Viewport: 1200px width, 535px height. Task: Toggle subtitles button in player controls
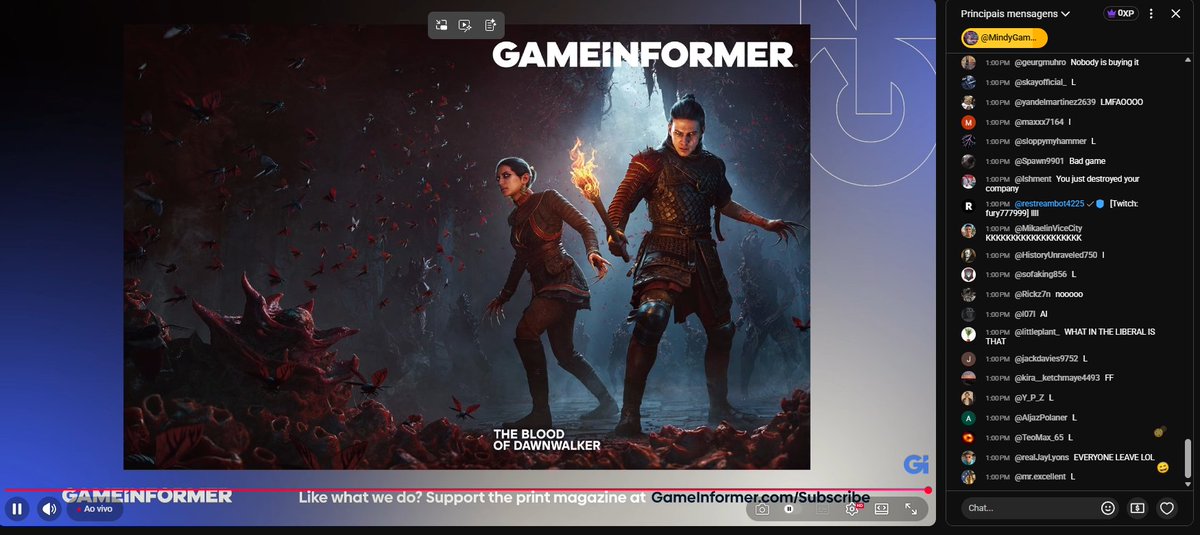(822, 509)
